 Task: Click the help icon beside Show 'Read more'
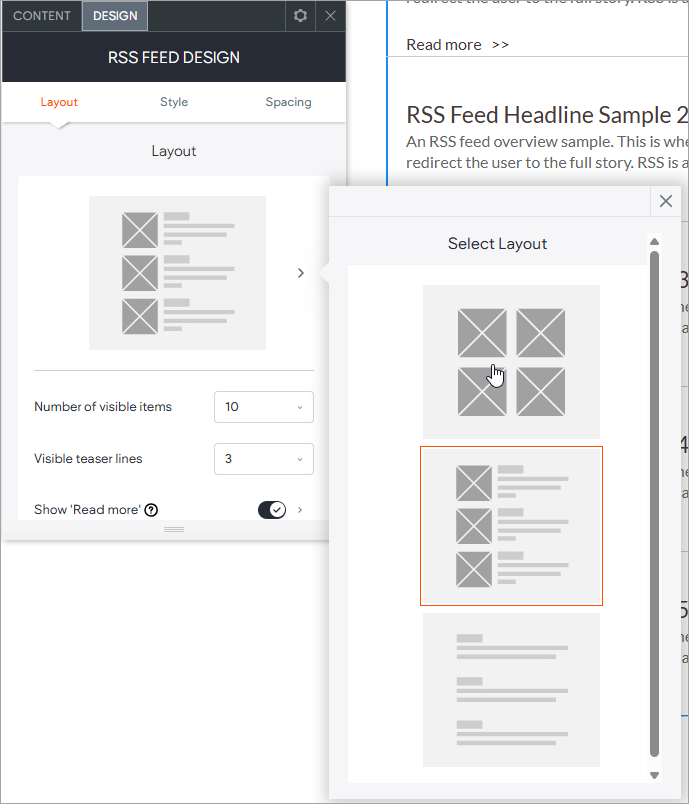tap(151, 510)
